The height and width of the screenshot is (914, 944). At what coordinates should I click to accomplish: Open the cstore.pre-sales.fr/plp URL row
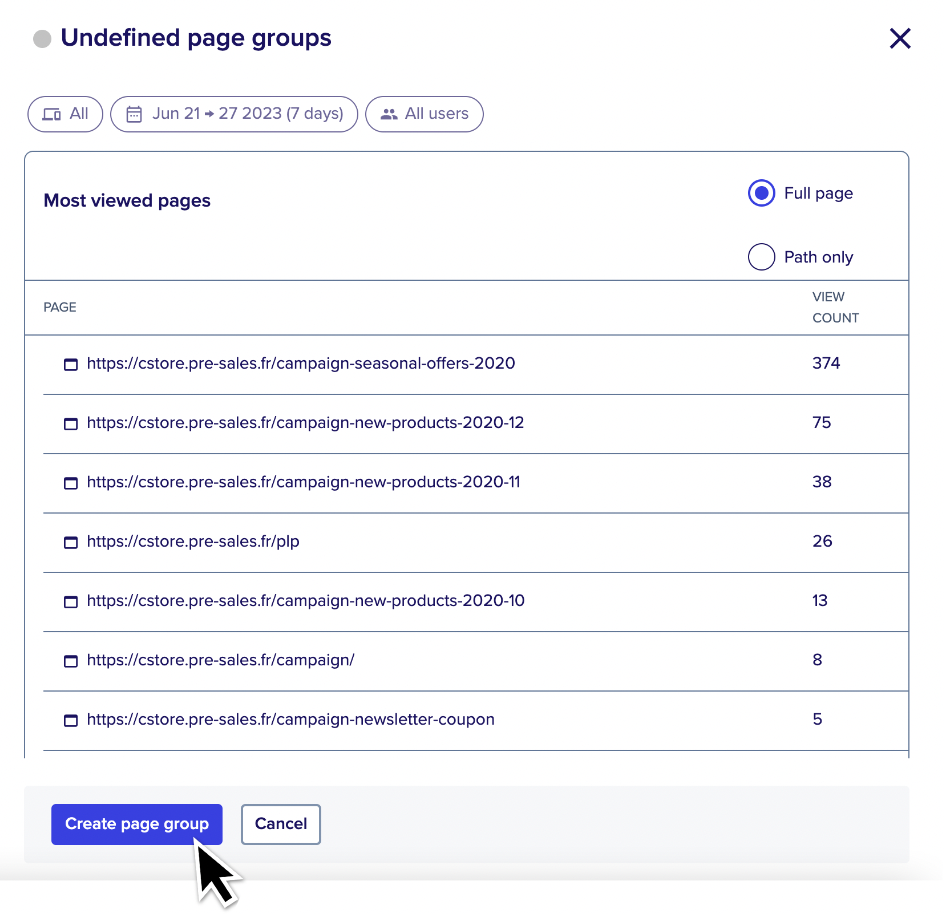pyautogui.click(x=476, y=542)
